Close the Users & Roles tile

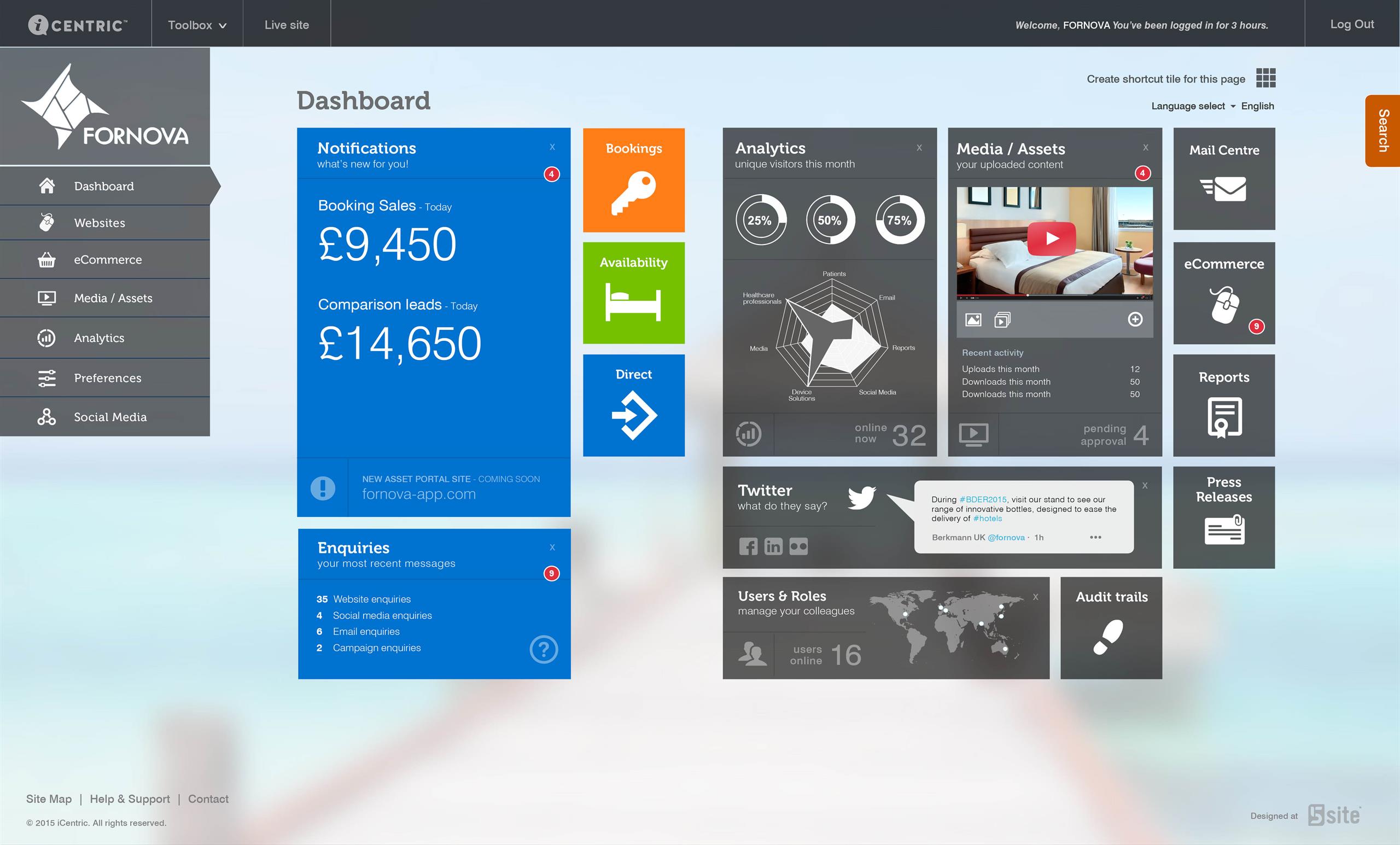[1035, 597]
